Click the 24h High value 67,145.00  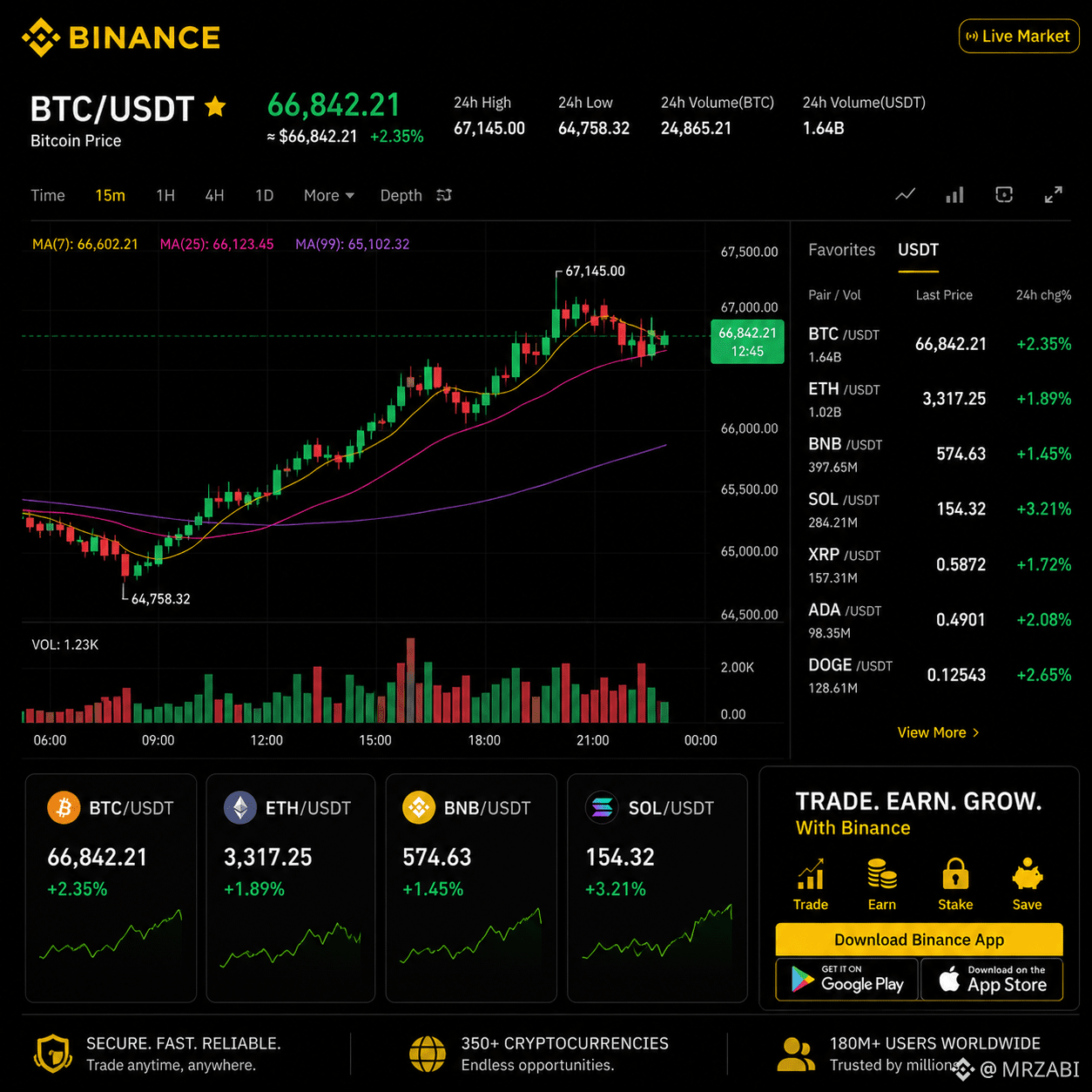[489, 129]
